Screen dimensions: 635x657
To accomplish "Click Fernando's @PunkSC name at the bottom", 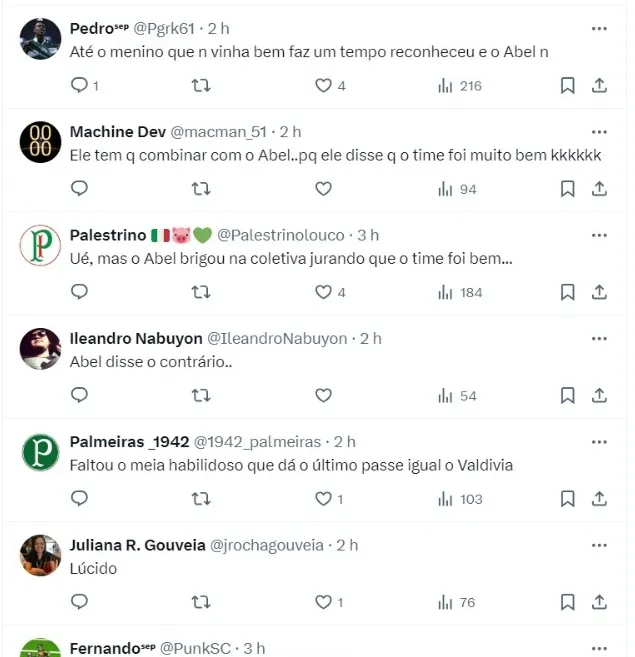I will coord(196,648).
